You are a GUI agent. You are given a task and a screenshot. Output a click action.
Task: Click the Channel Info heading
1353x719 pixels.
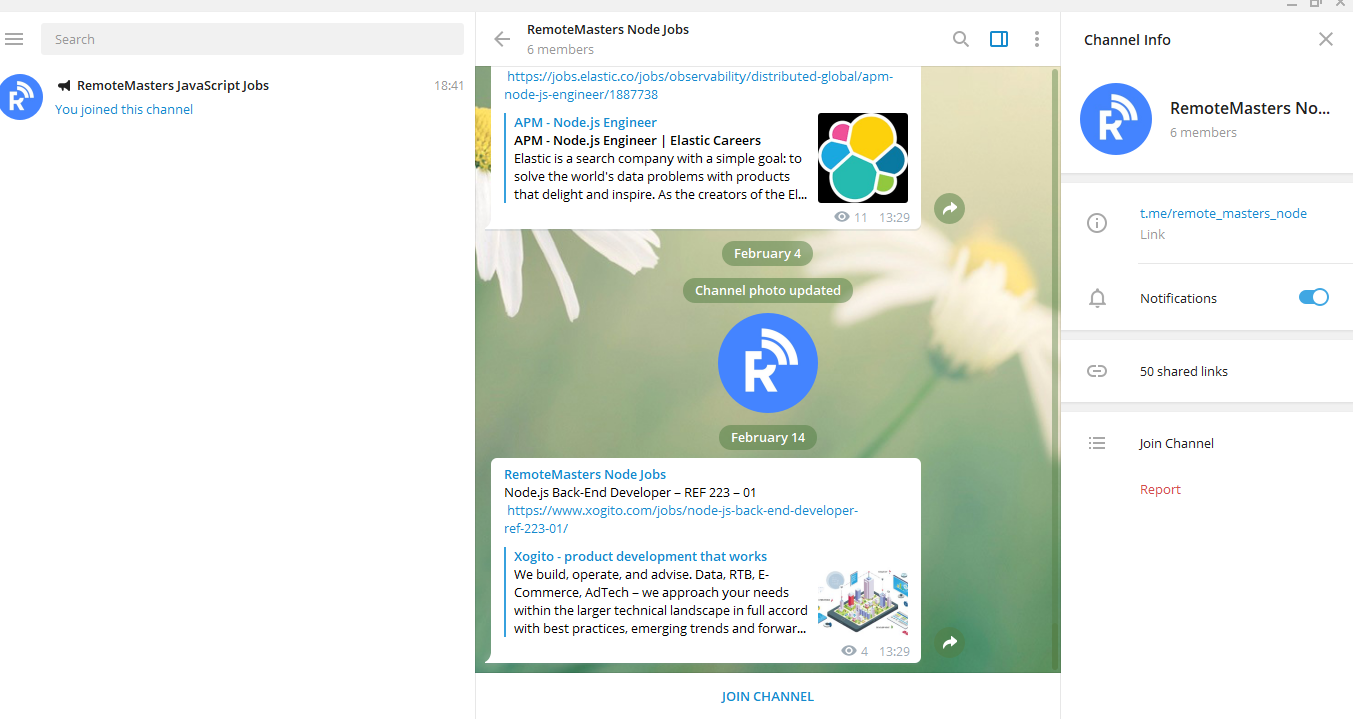1127,39
